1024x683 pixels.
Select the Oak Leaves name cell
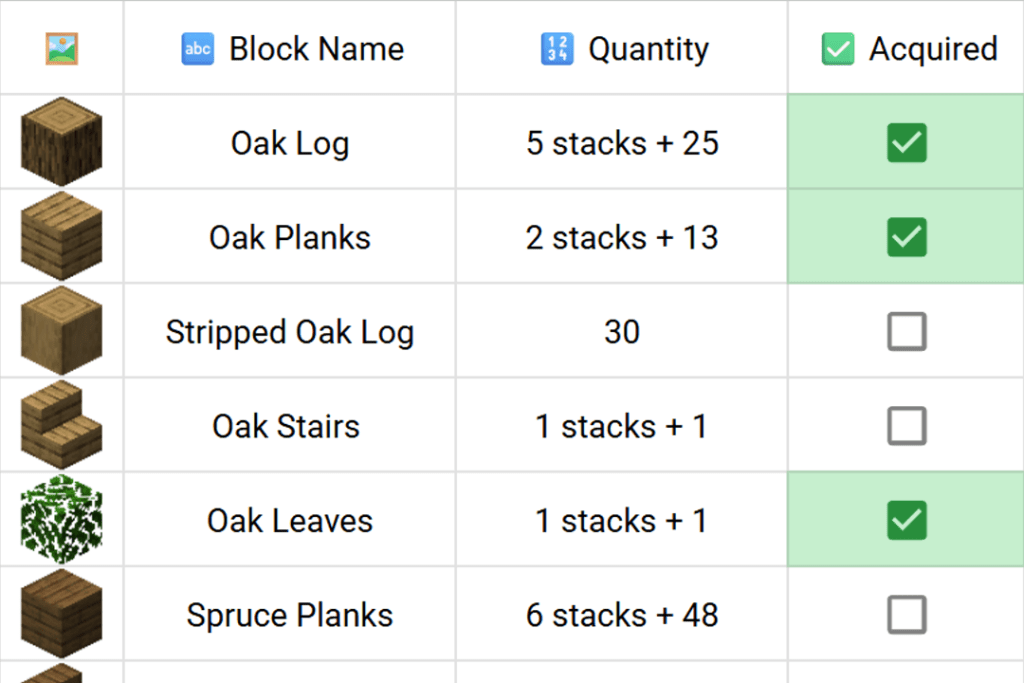pos(290,520)
